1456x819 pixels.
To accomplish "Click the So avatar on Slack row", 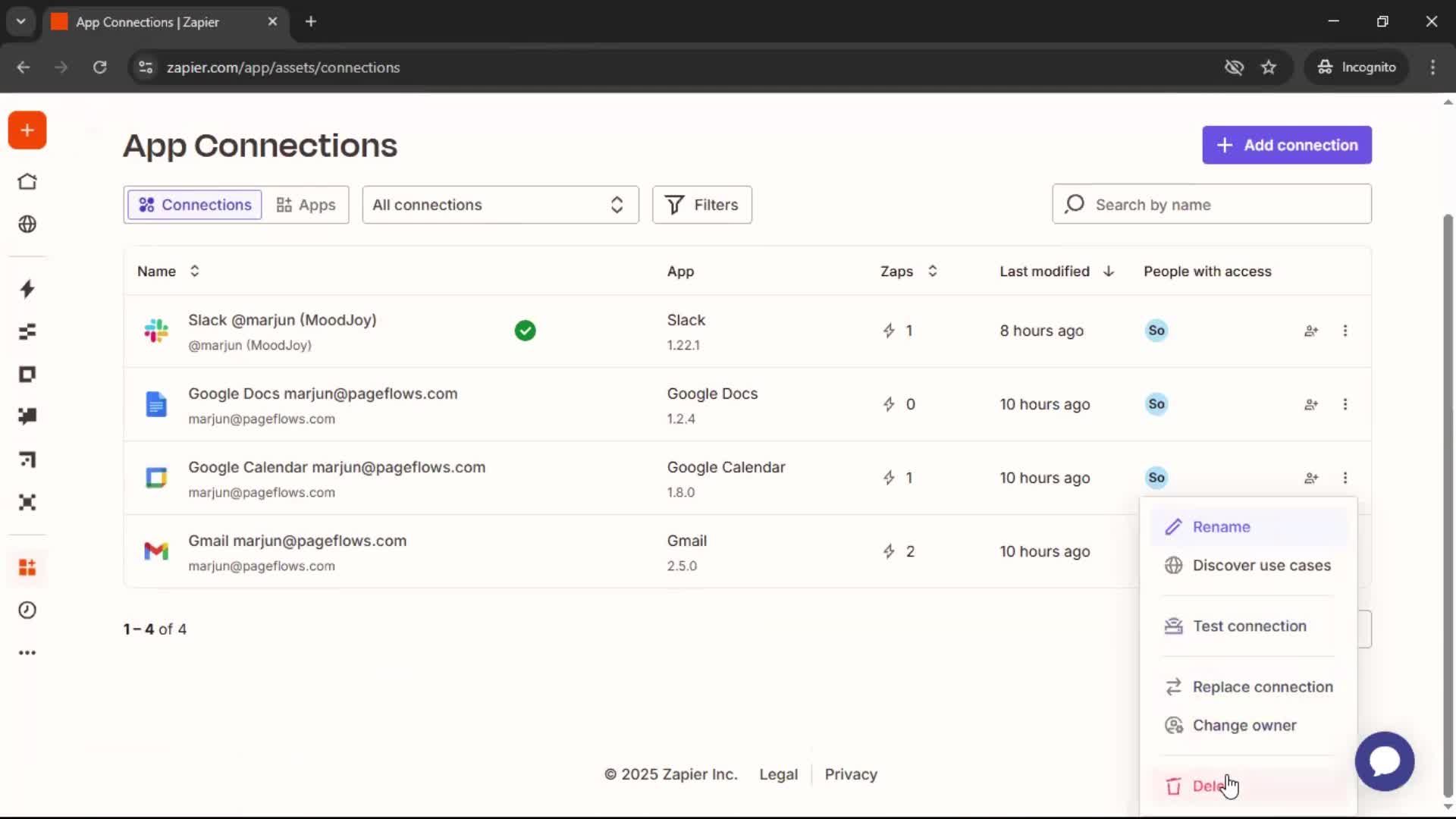I will 1156,331.
